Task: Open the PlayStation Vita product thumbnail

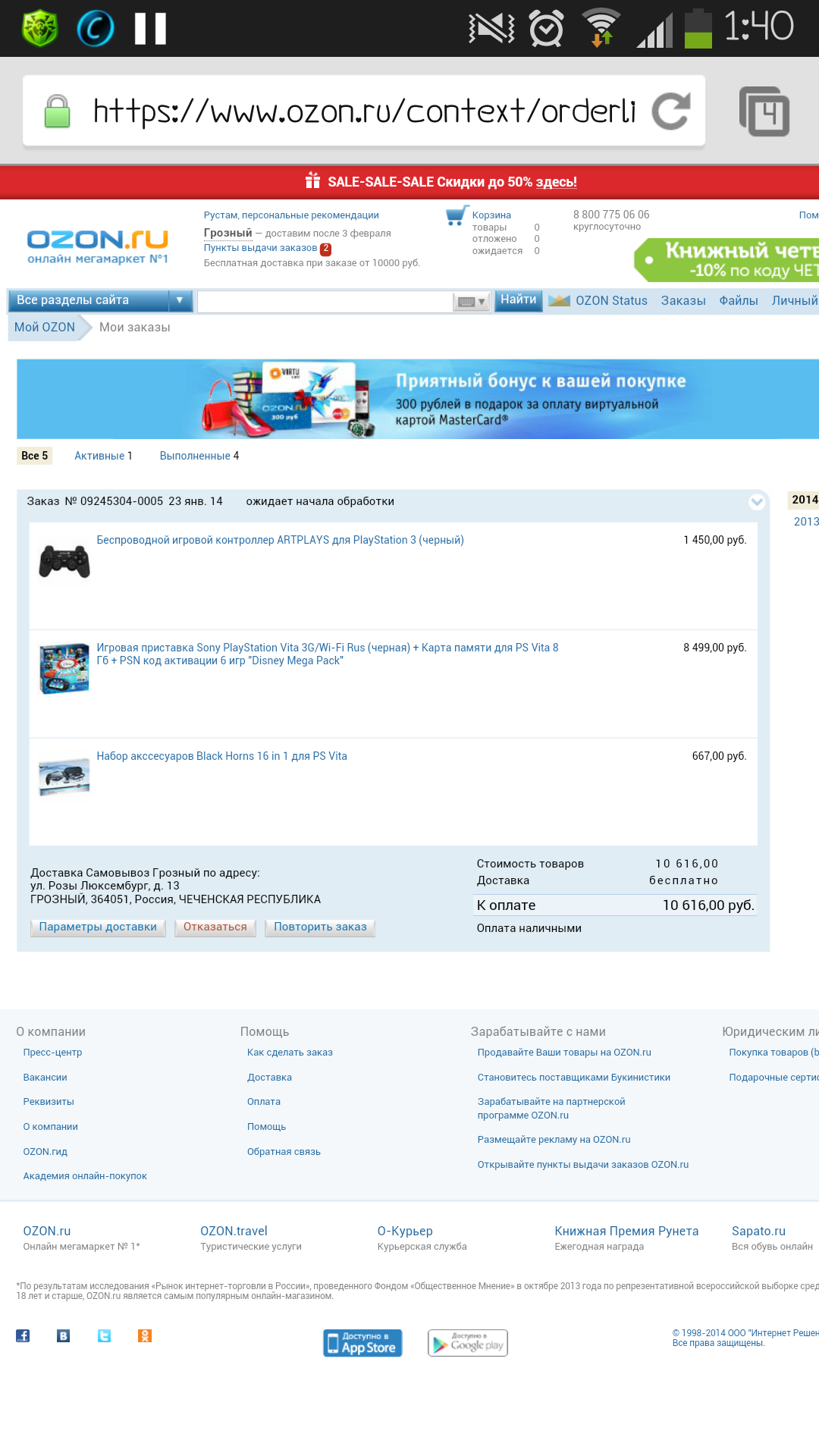Action: (x=64, y=668)
